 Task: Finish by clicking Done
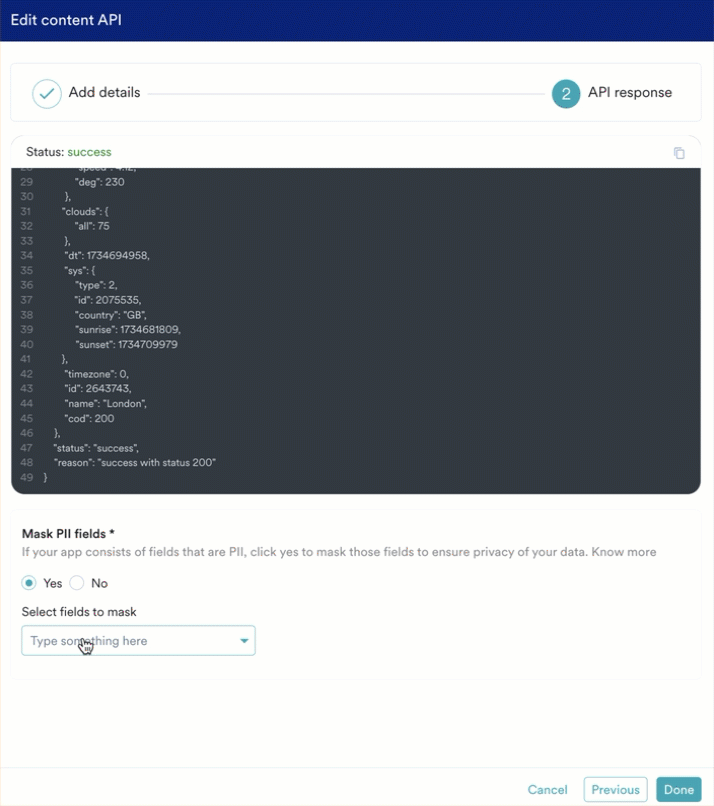(679, 790)
